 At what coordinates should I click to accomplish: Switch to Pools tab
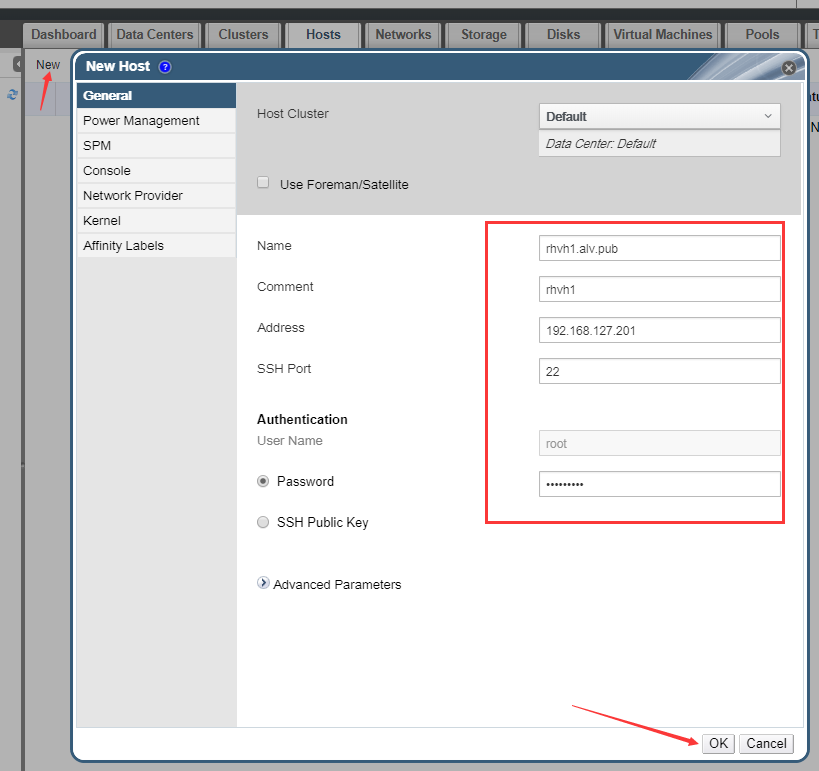763,35
